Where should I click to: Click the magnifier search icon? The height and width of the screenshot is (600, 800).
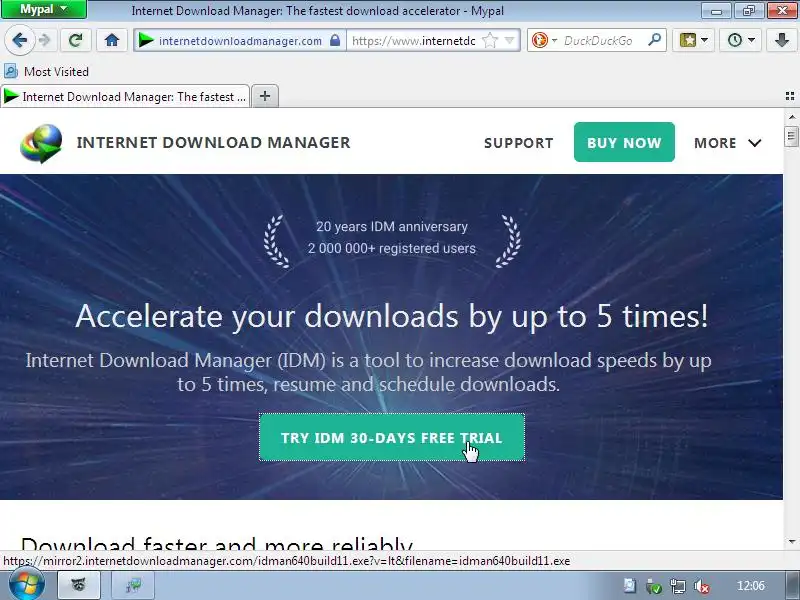pos(654,40)
